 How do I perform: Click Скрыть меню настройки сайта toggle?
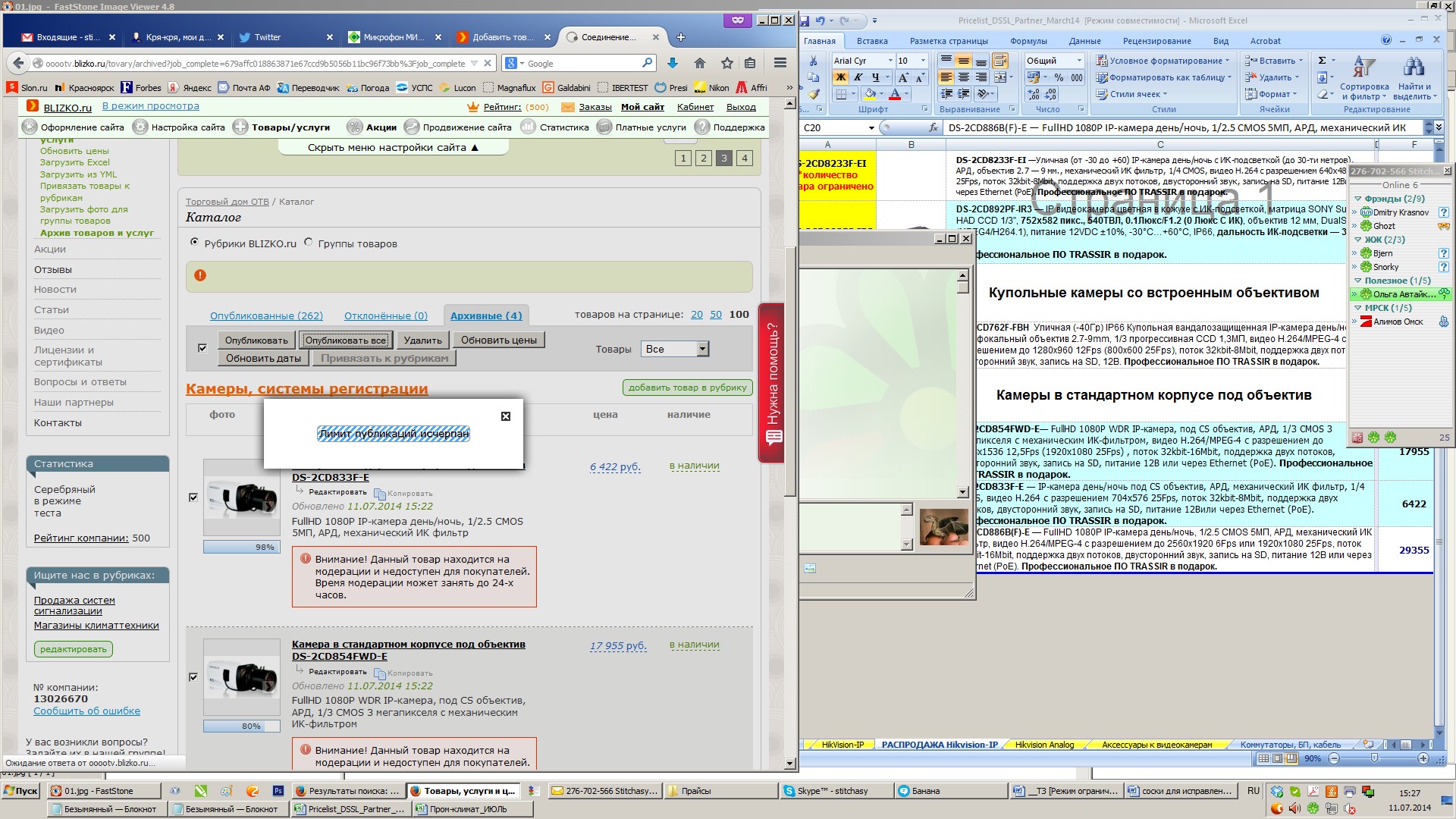click(x=393, y=147)
